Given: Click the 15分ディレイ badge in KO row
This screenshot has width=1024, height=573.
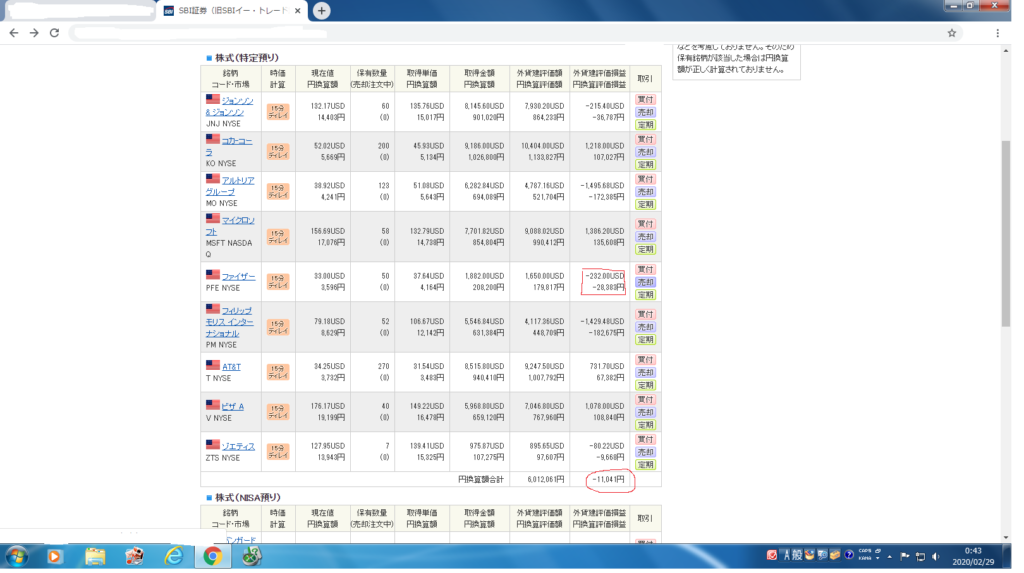Looking at the screenshot, I should point(278,152).
